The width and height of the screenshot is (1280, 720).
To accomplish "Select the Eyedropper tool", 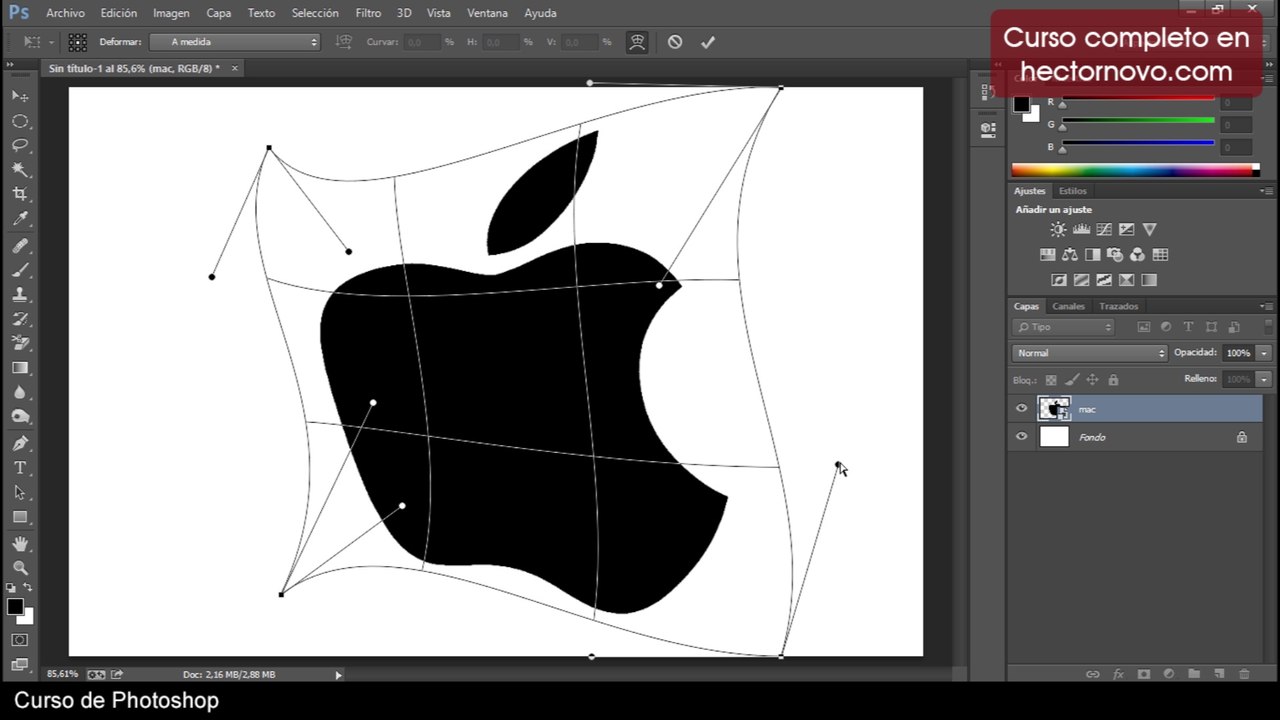I will click(20, 219).
